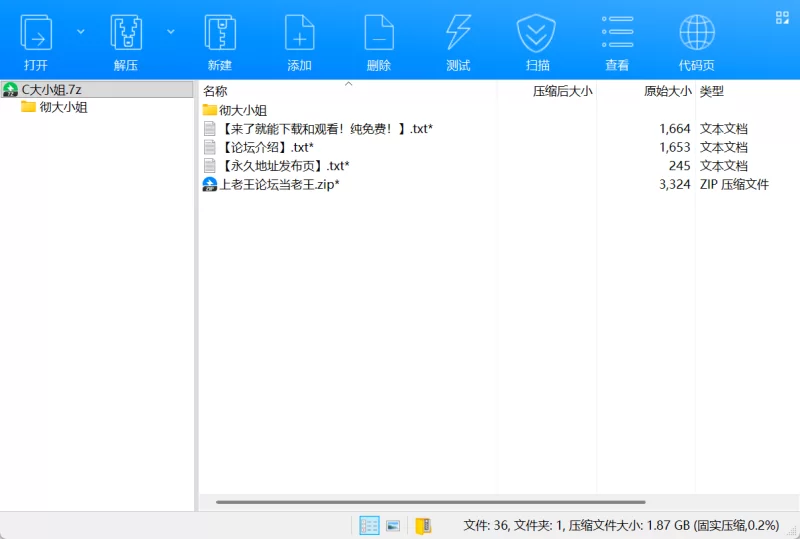
Task: Click yellow archive icon in status bar
Action: click(423, 525)
